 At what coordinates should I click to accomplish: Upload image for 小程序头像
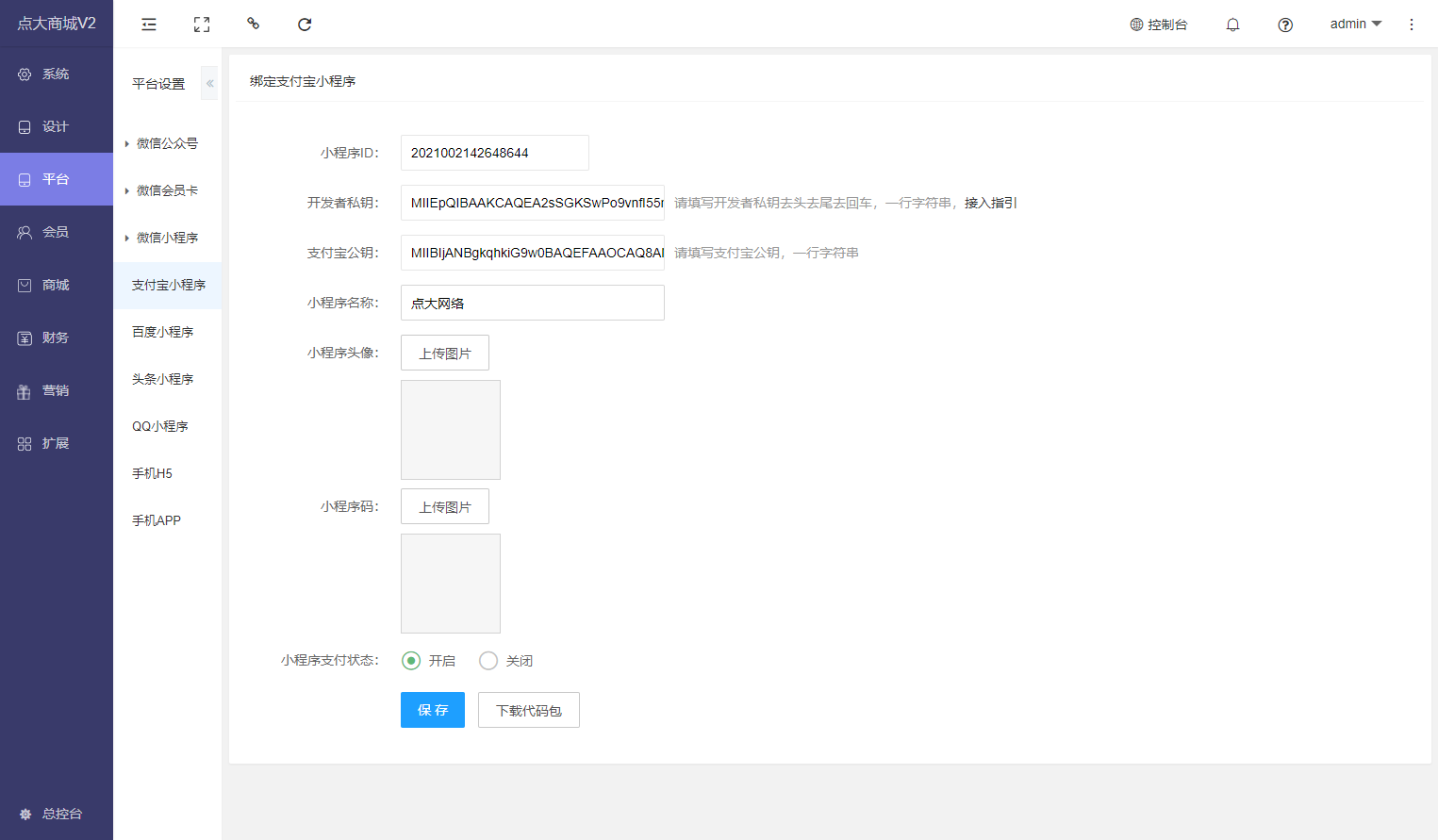click(x=445, y=353)
